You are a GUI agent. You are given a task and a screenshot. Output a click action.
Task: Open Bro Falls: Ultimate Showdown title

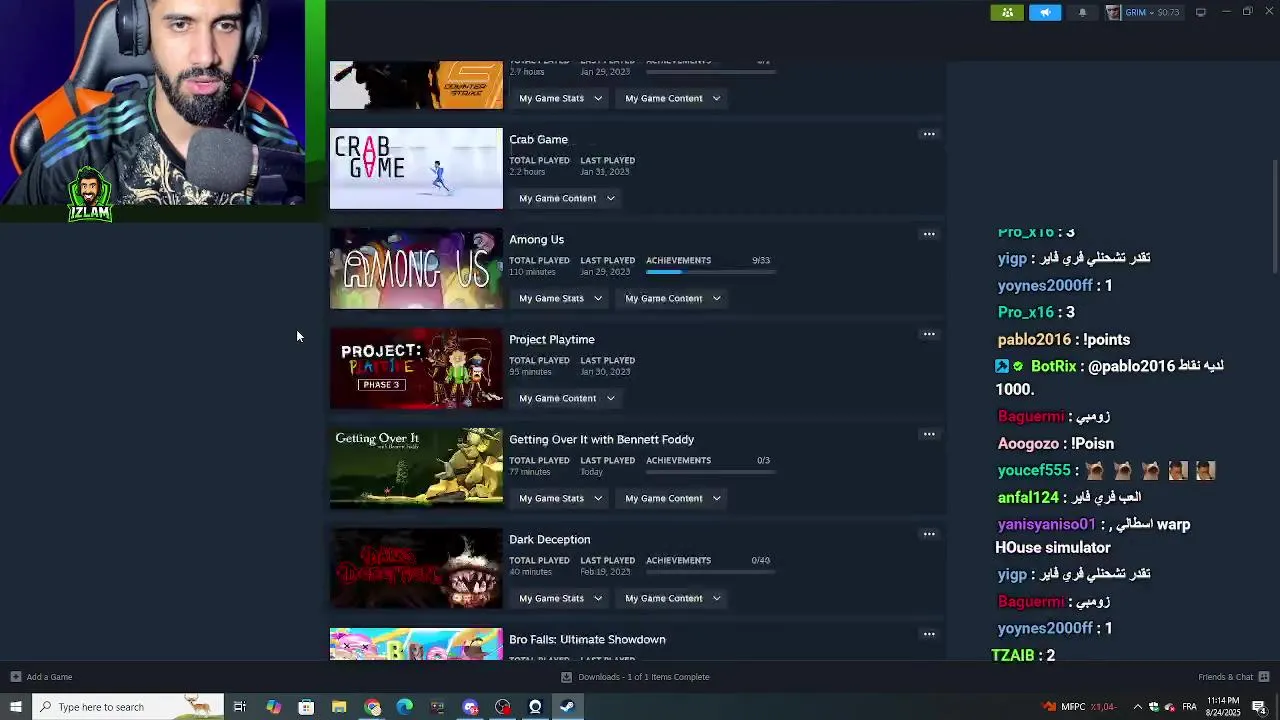click(x=587, y=639)
